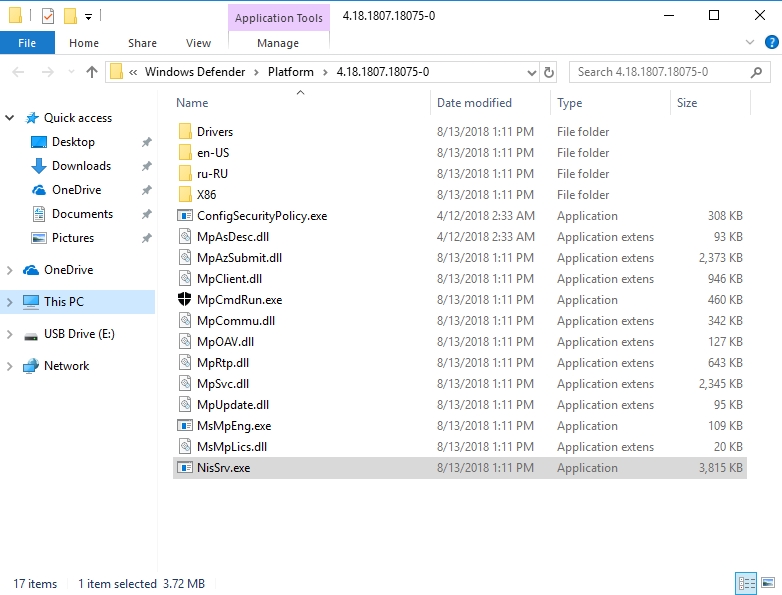Click Windows Defender in address breadcrumb
782x595 pixels.
(195, 72)
